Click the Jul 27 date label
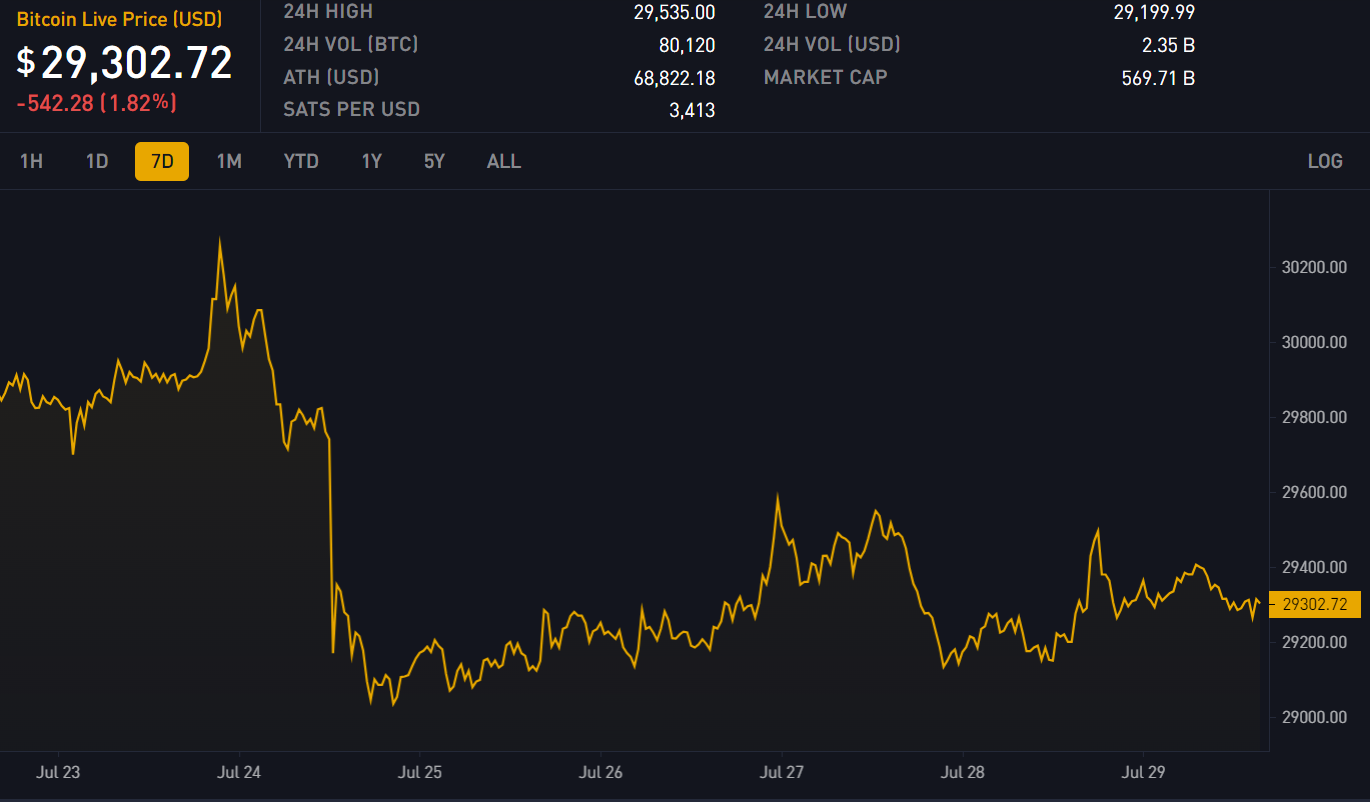Screen dimensions: 1370x802 pos(782,772)
